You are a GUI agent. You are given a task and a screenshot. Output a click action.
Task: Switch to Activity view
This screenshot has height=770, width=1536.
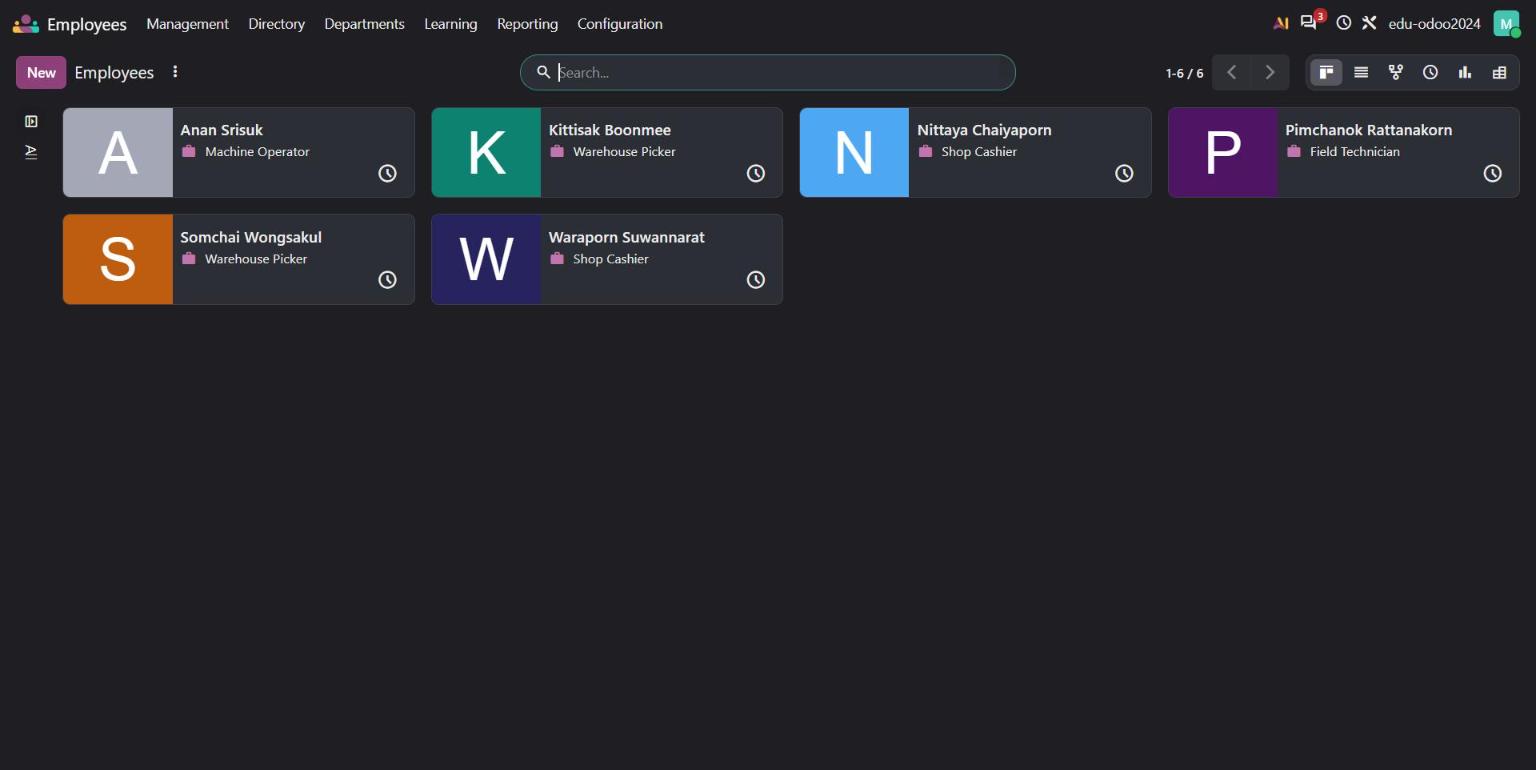[x=1431, y=72]
